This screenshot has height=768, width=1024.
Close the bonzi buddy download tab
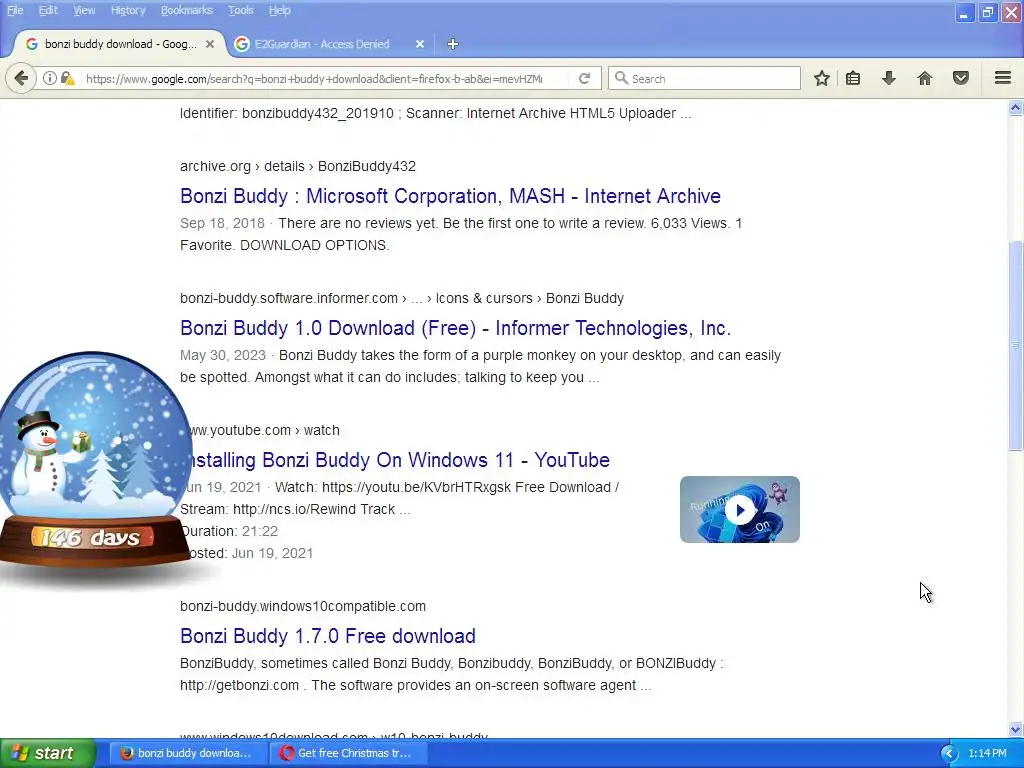point(210,44)
